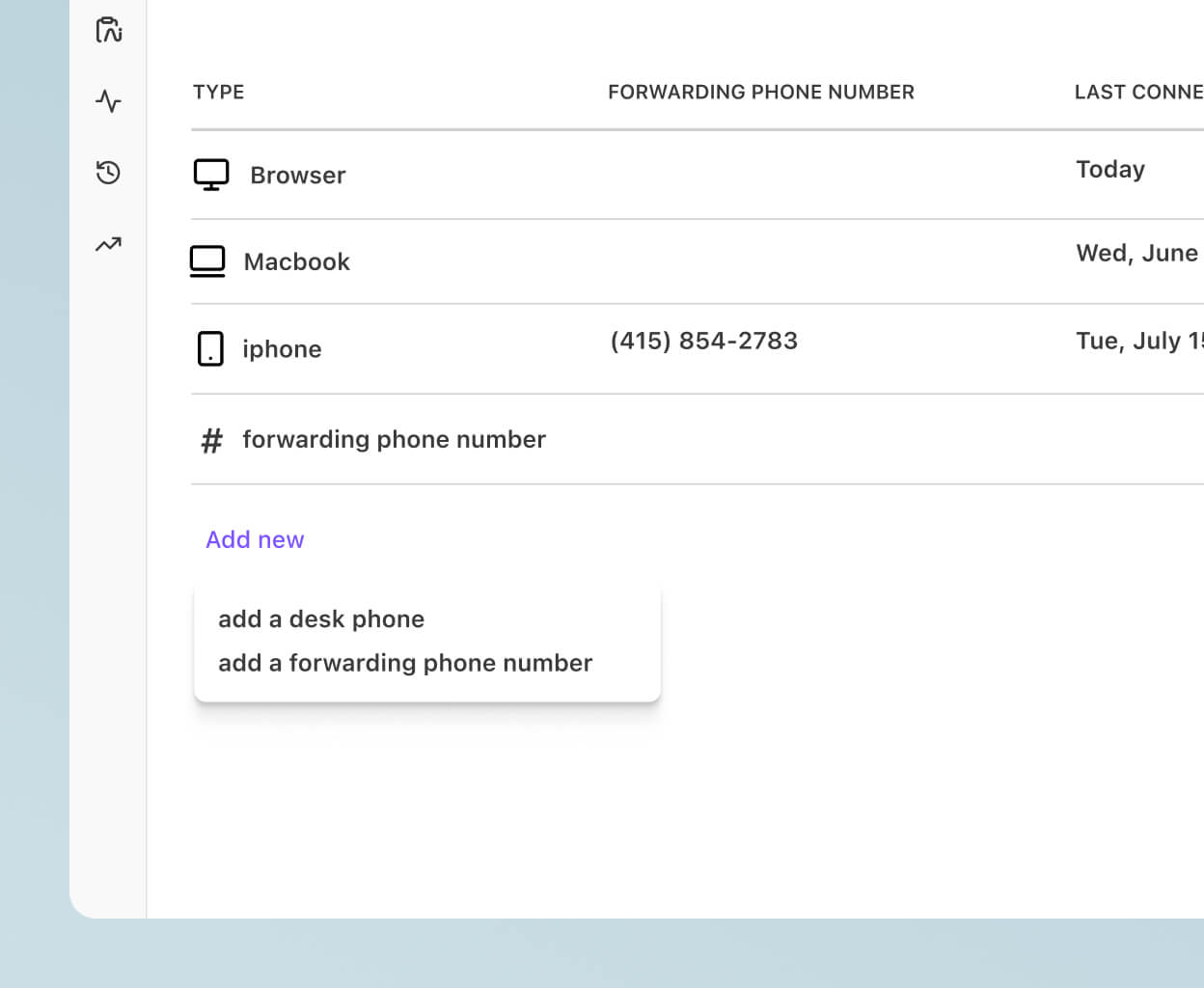This screenshot has height=988, width=1204.
Task: Select the Browser device row
Action: point(297,175)
